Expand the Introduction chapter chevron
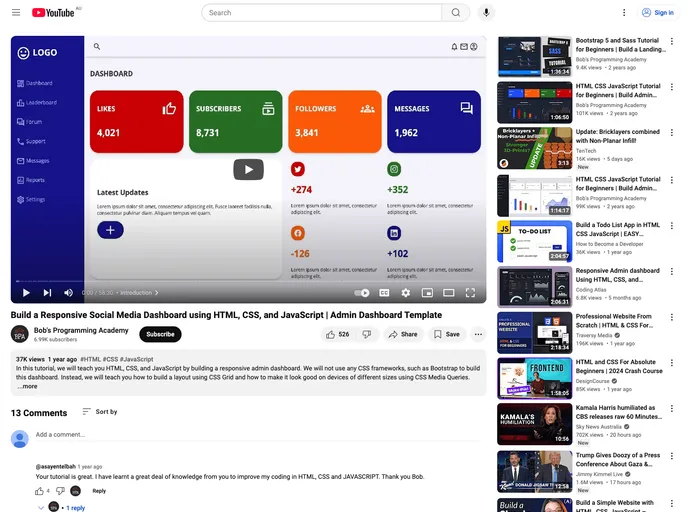The height and width of the screenshot is (512, 688). tap(157, 293)
